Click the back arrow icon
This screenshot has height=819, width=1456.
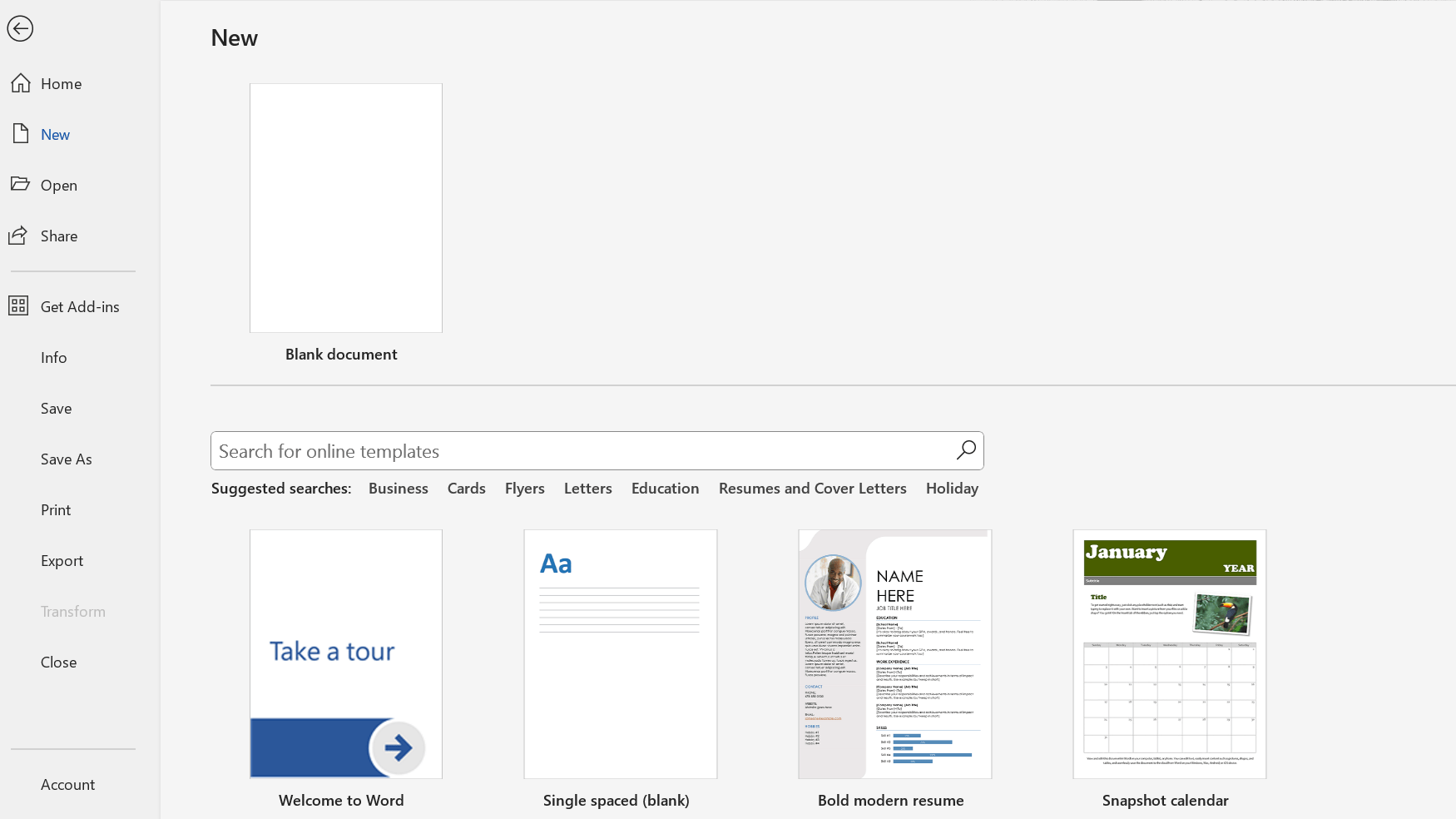coord(20,28)
